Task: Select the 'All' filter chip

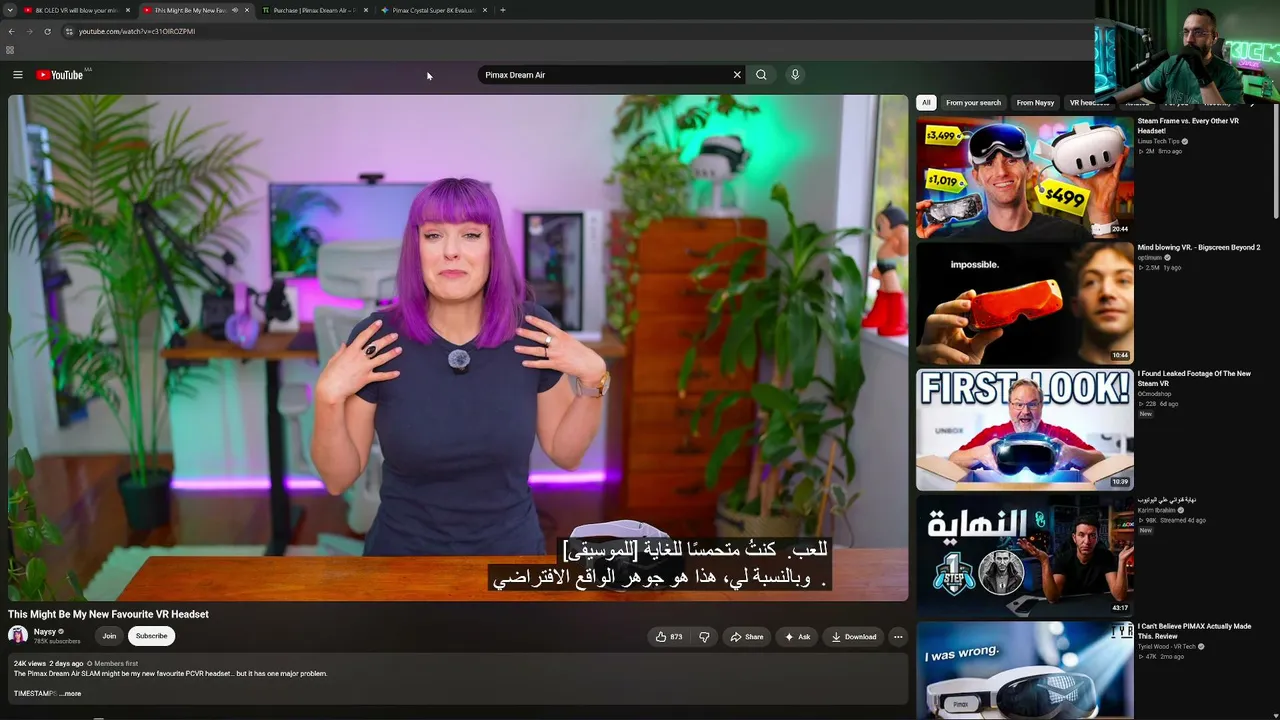Action: click(x=926, y=102)
